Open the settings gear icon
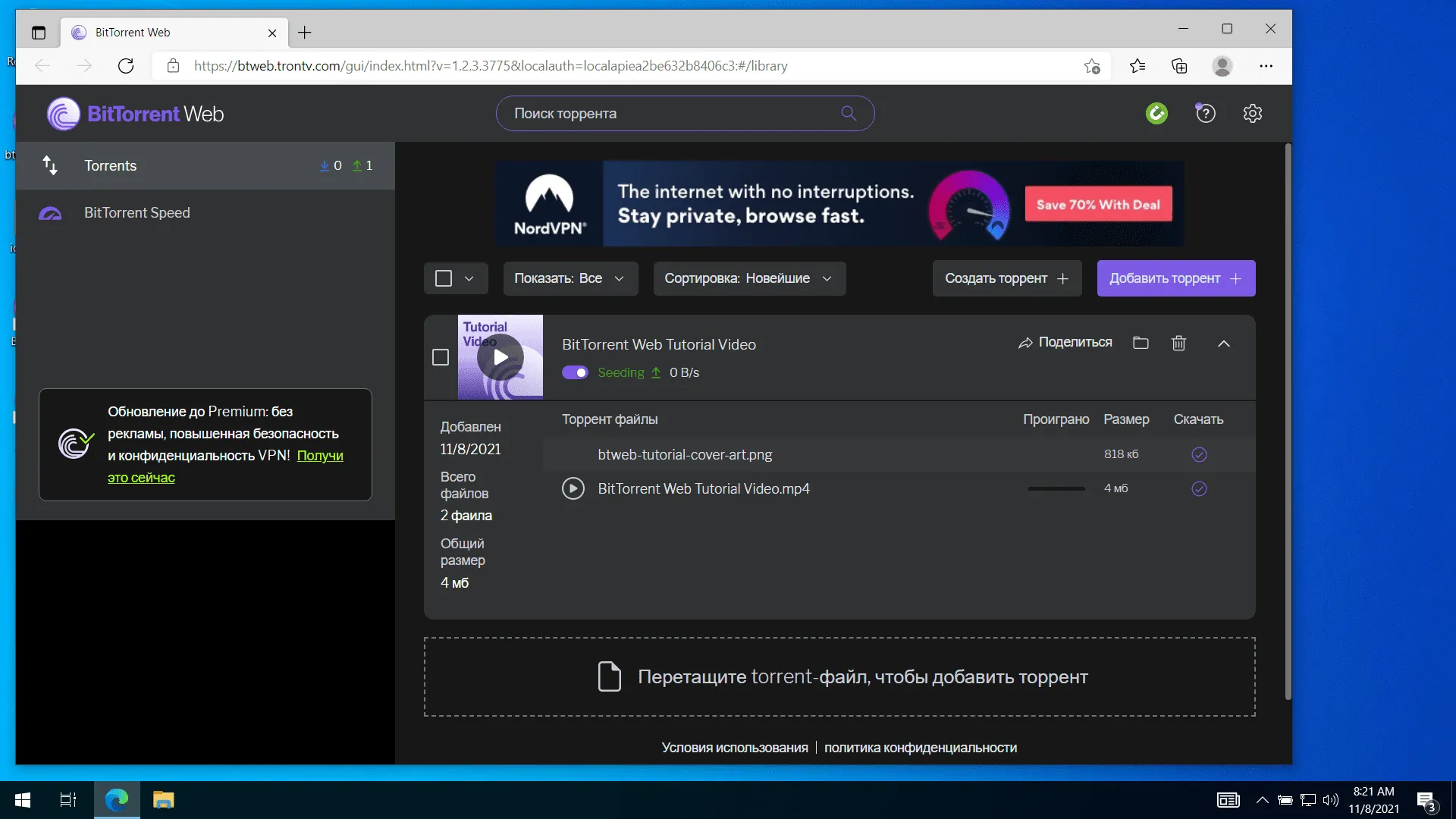This screenshot has height=819, width=1456. pos(1253,113)
